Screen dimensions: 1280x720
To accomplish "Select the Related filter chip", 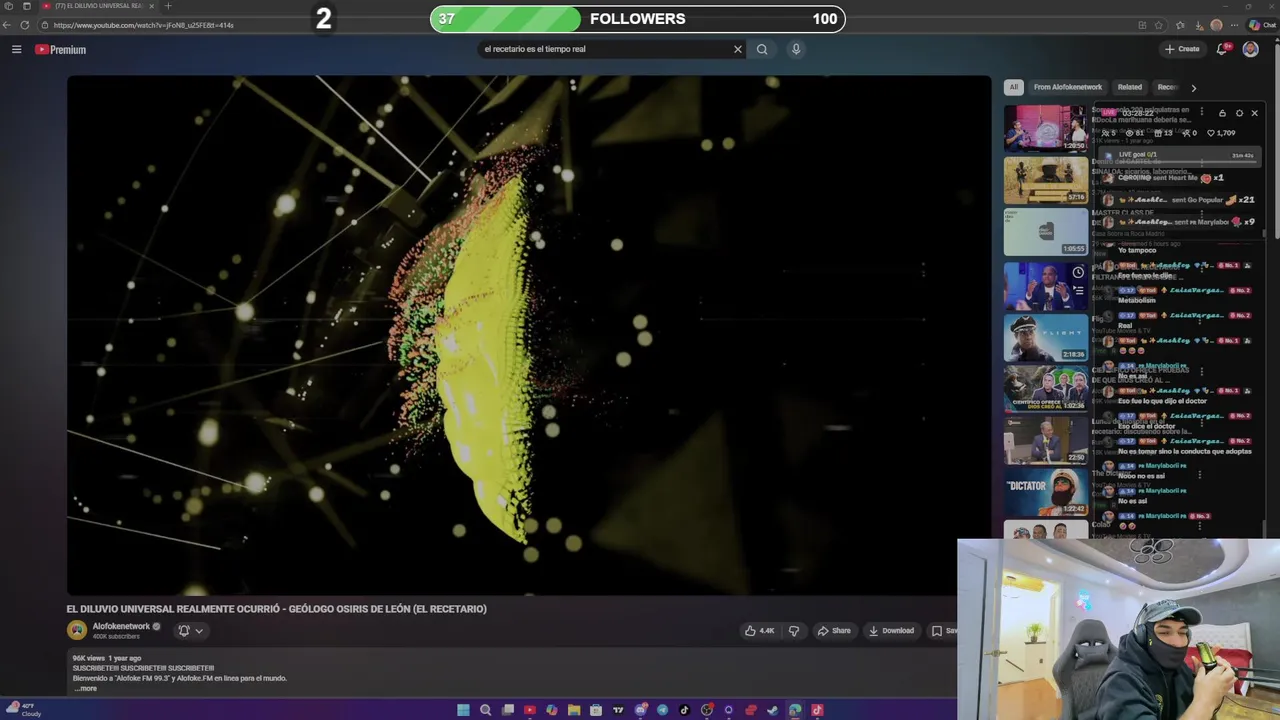I will [x=1130, y=87].
